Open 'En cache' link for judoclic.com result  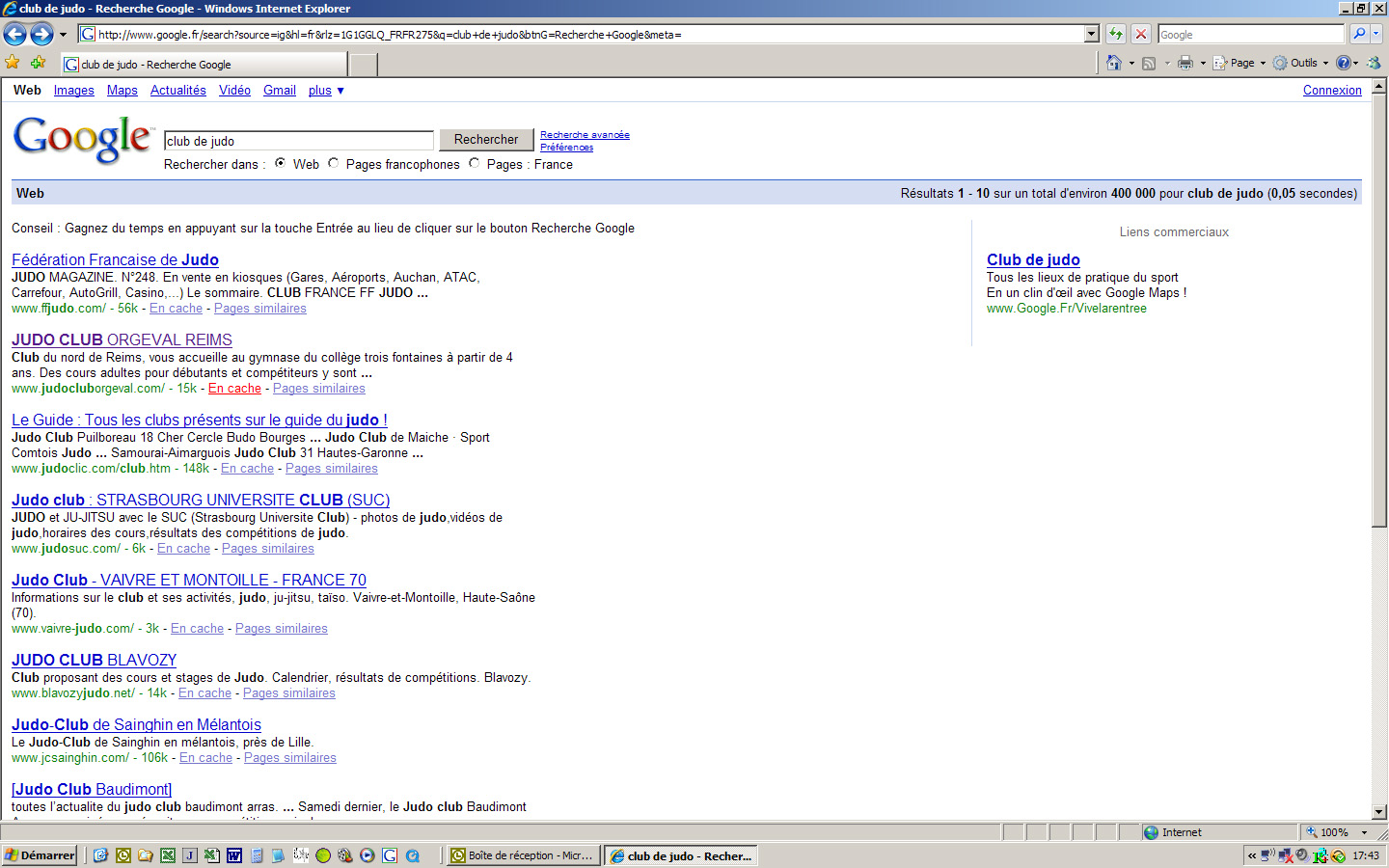(x=247, y=469)
